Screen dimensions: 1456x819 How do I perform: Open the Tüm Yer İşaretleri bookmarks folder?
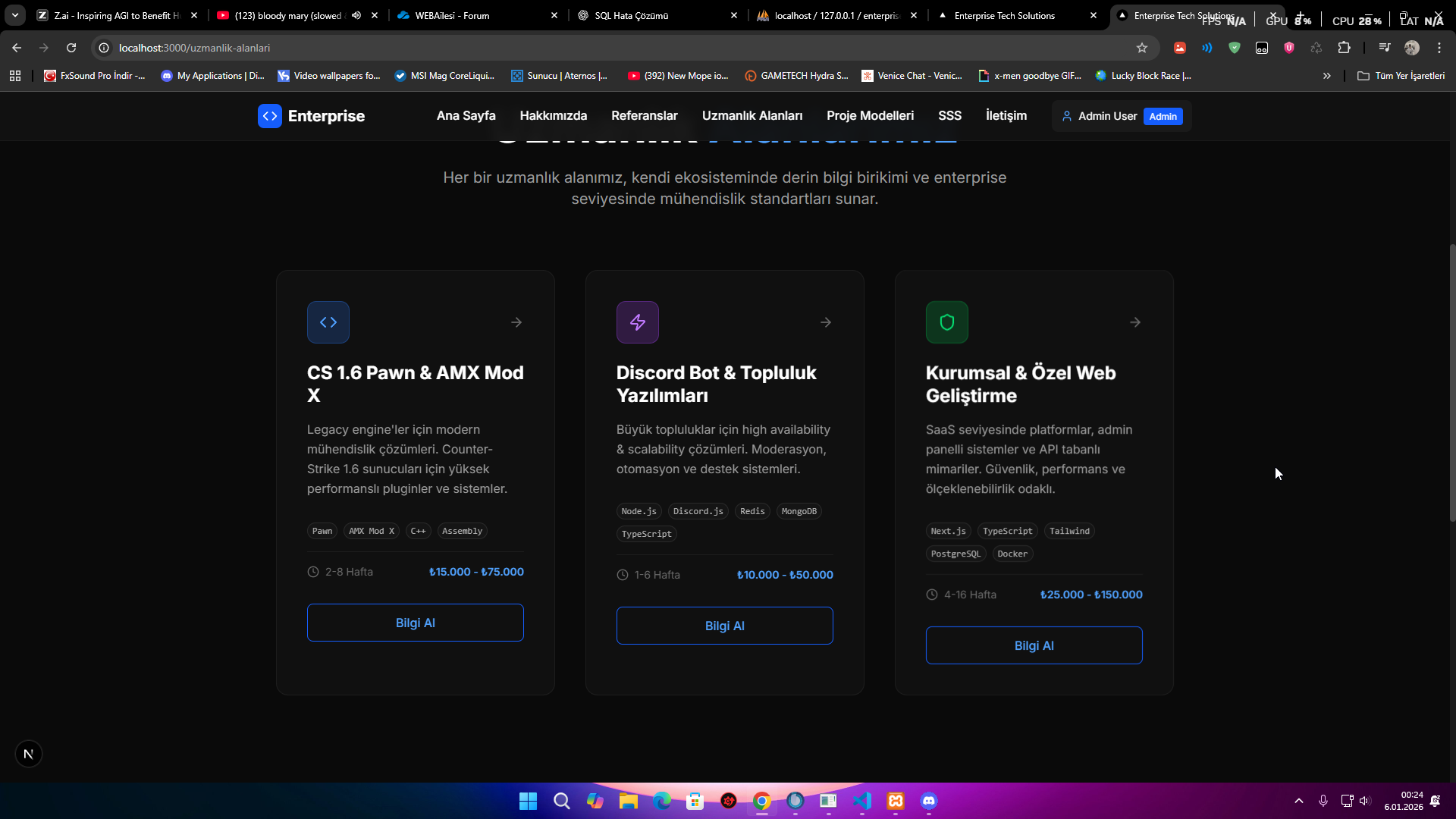1401,76
